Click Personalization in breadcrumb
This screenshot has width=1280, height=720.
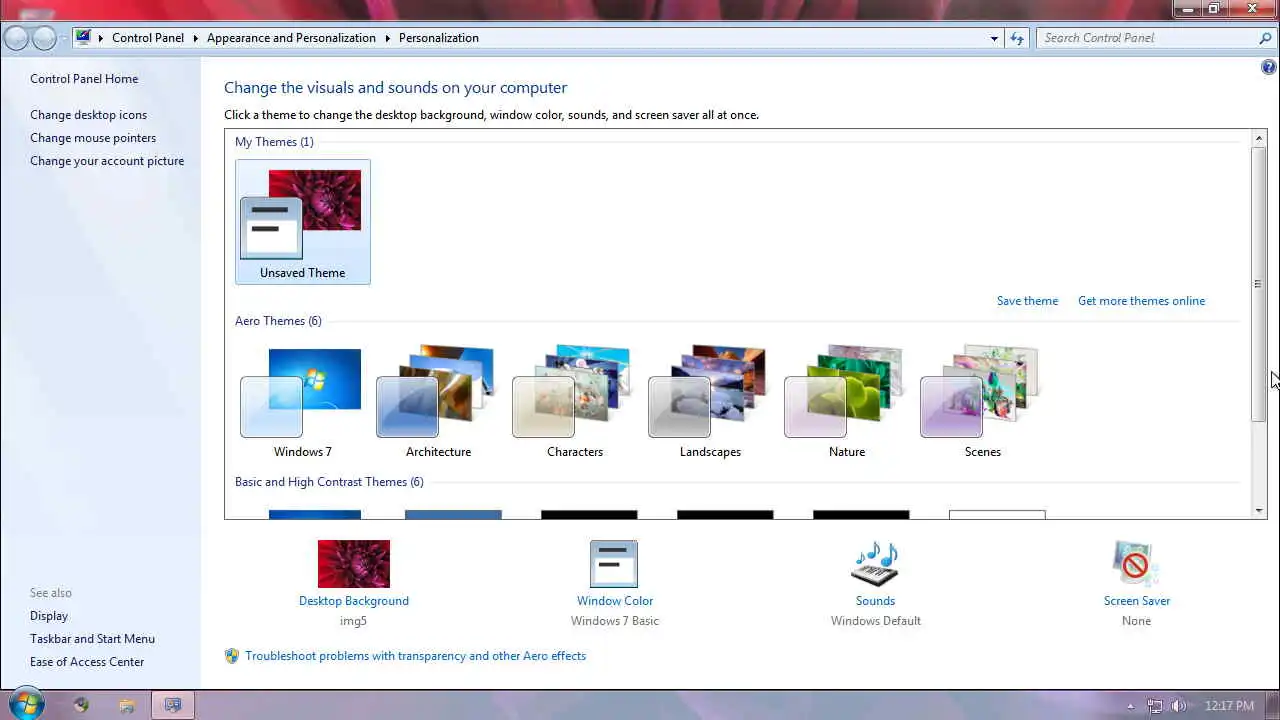[439, 38]
